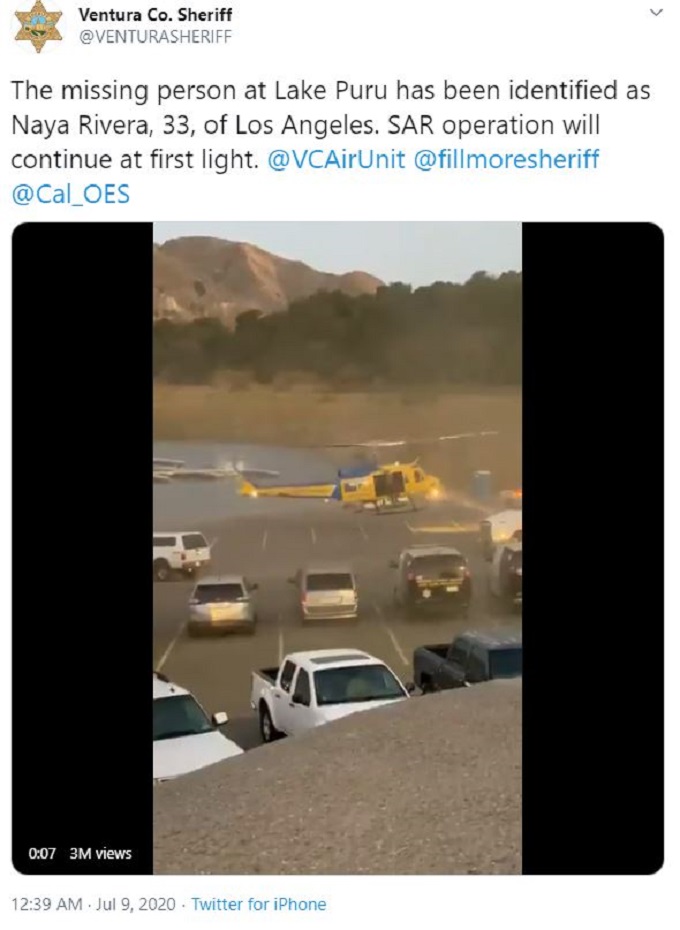Click the Ventura Co. Sheriff badge avatar

pyautogui.click(x=39, y=26)
